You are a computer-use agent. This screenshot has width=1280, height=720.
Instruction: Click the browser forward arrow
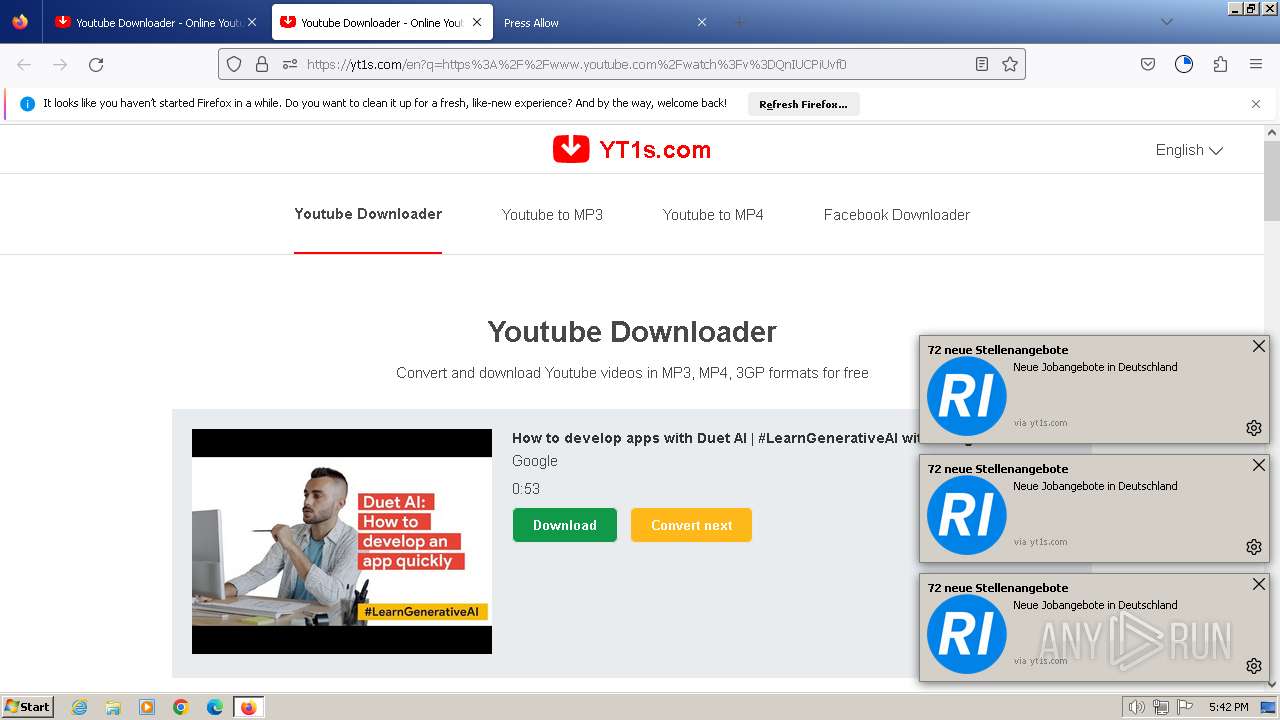(60, 64)
